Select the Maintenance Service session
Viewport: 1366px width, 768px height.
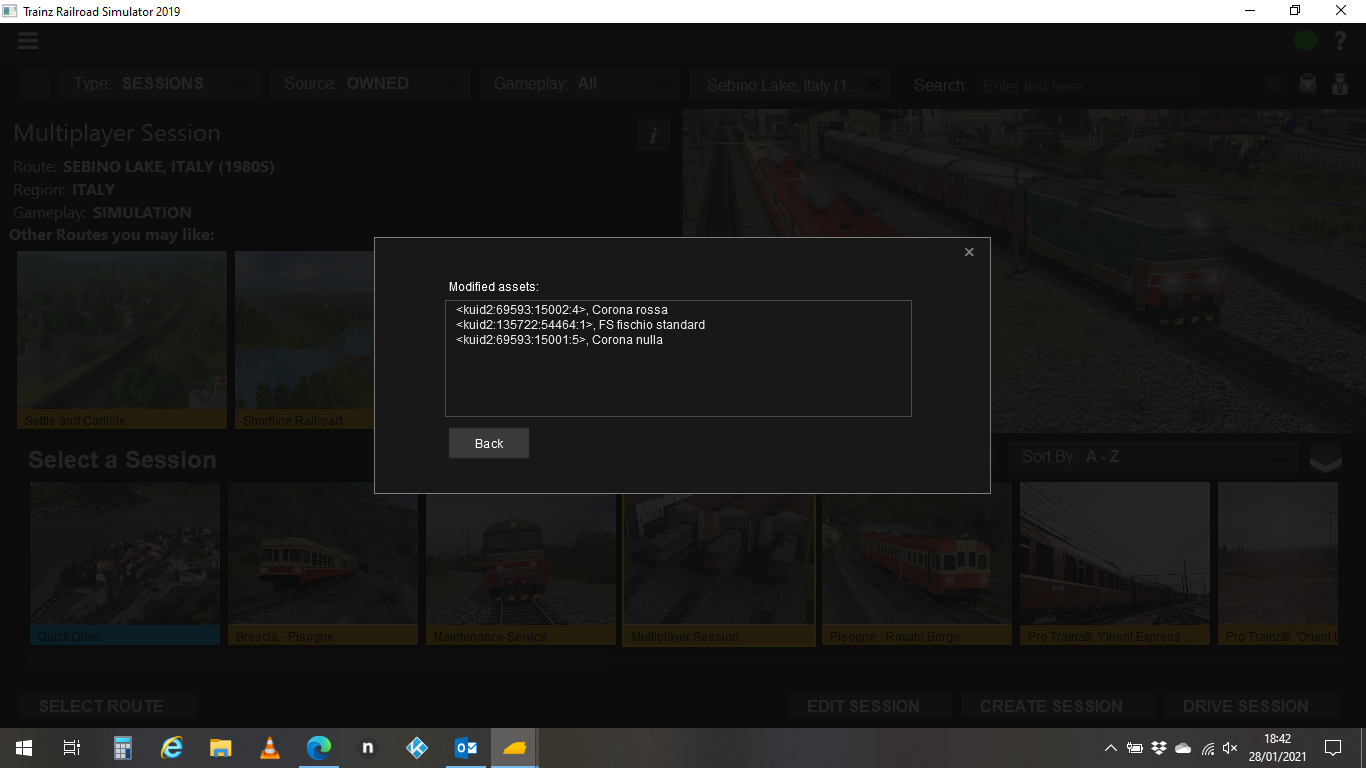coord(521,564)
